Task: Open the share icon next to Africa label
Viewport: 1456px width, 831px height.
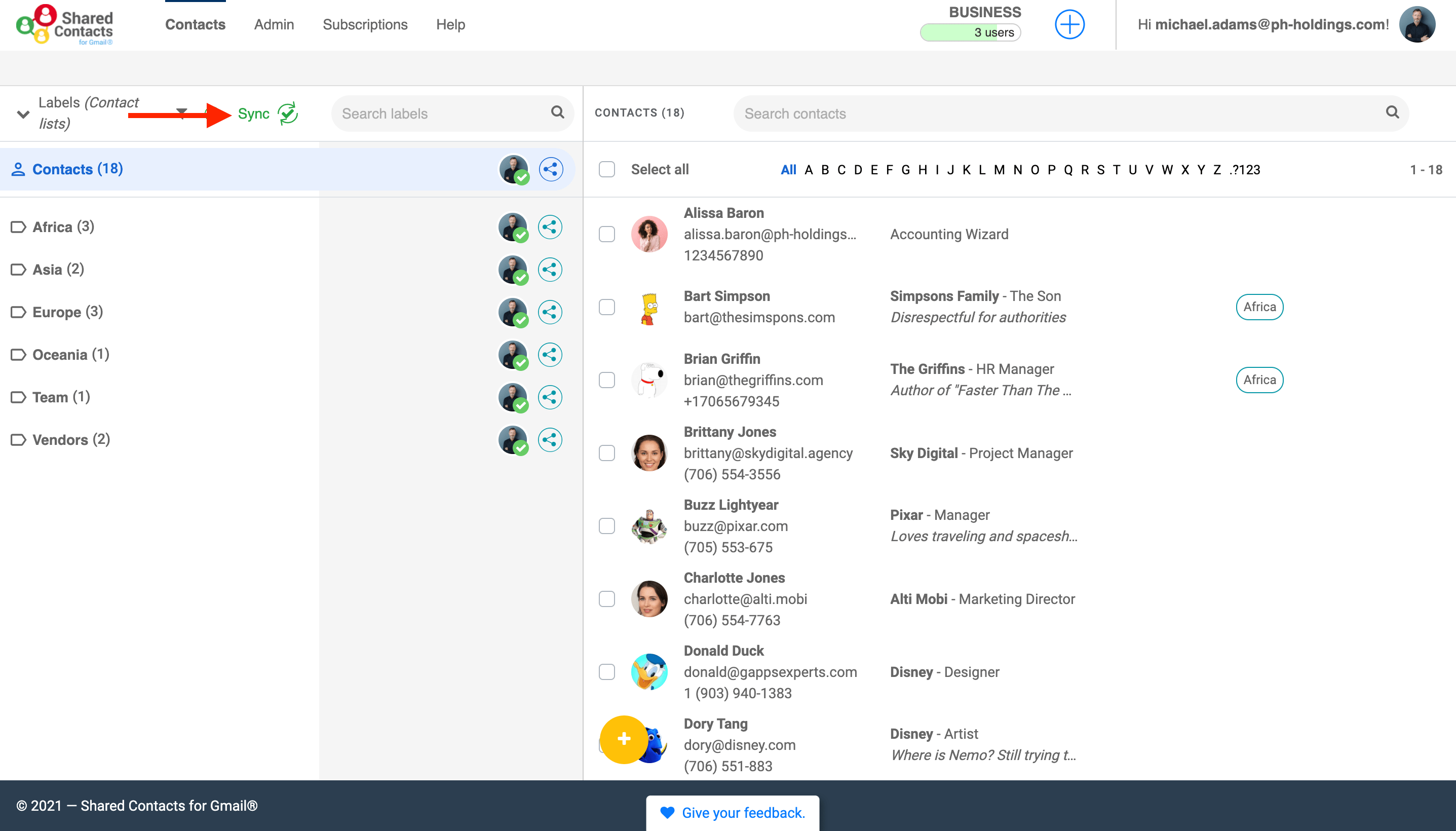Action: pyautogui.click(x=550, y=226)
